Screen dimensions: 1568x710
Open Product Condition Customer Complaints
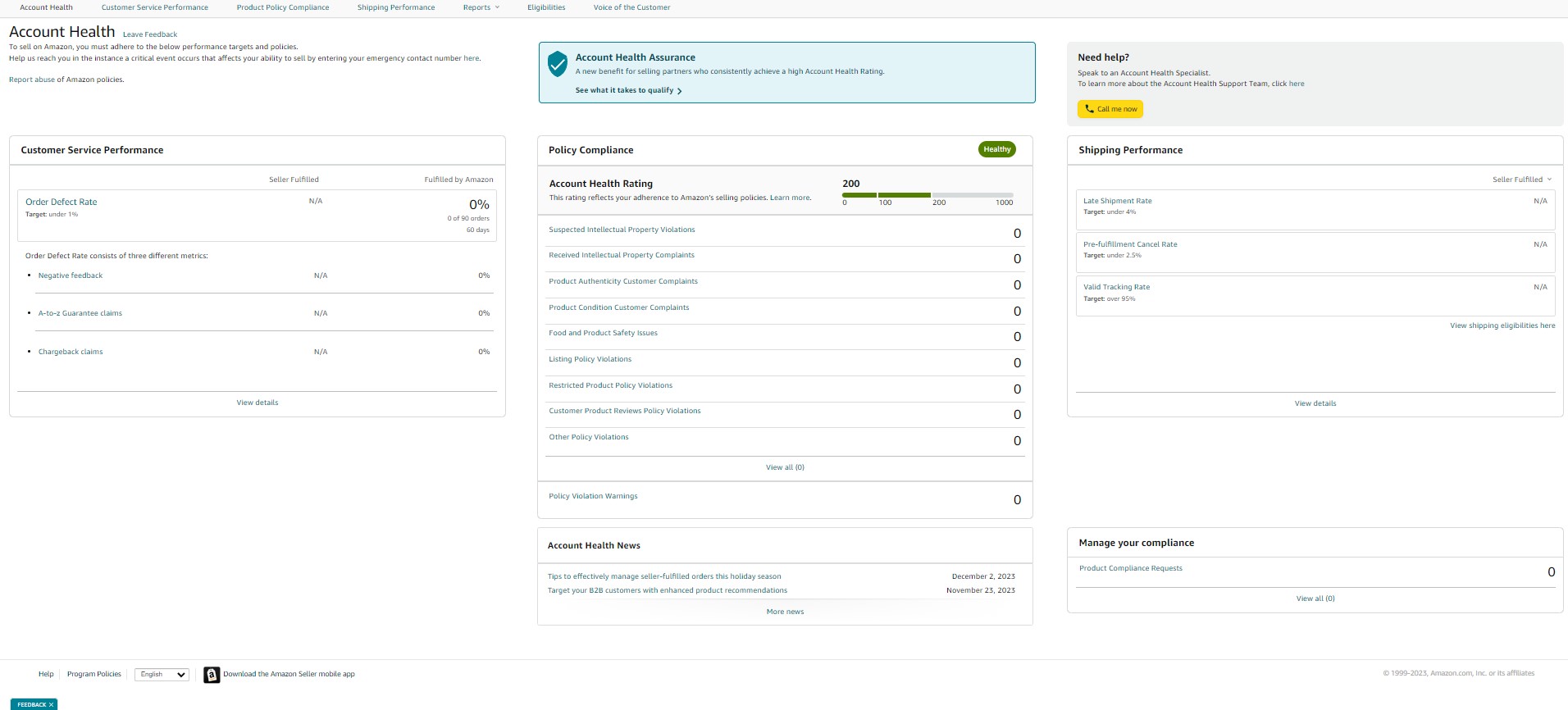pos(619,307)
